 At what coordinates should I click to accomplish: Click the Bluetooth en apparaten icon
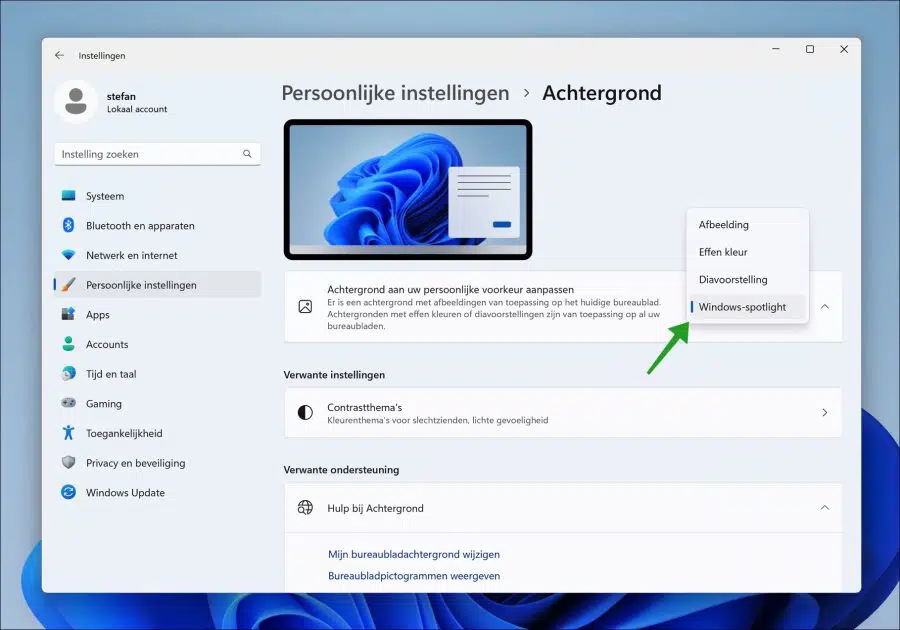pyautogui.click(x=68, y=225)
